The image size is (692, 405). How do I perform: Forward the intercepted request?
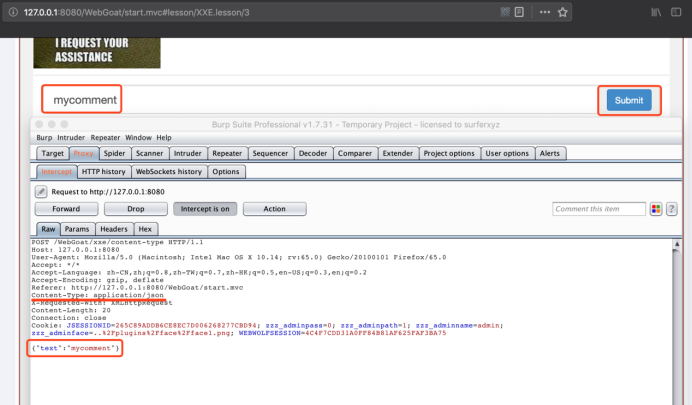(x=66, y=209)
